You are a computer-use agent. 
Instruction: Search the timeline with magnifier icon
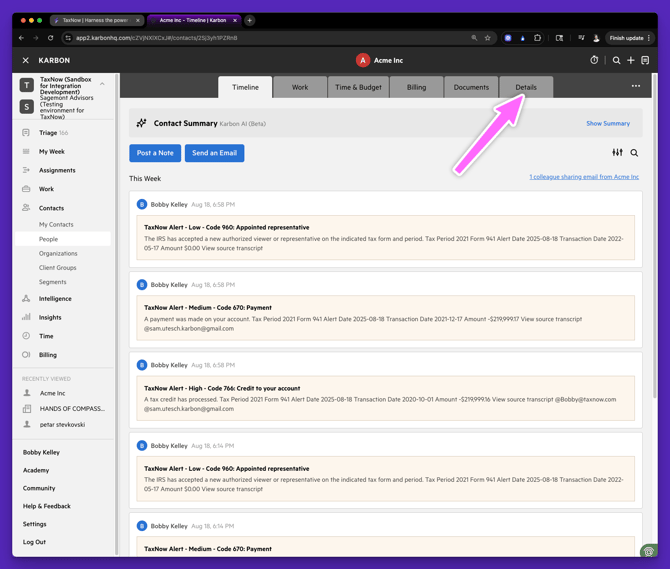click(634, 153)
